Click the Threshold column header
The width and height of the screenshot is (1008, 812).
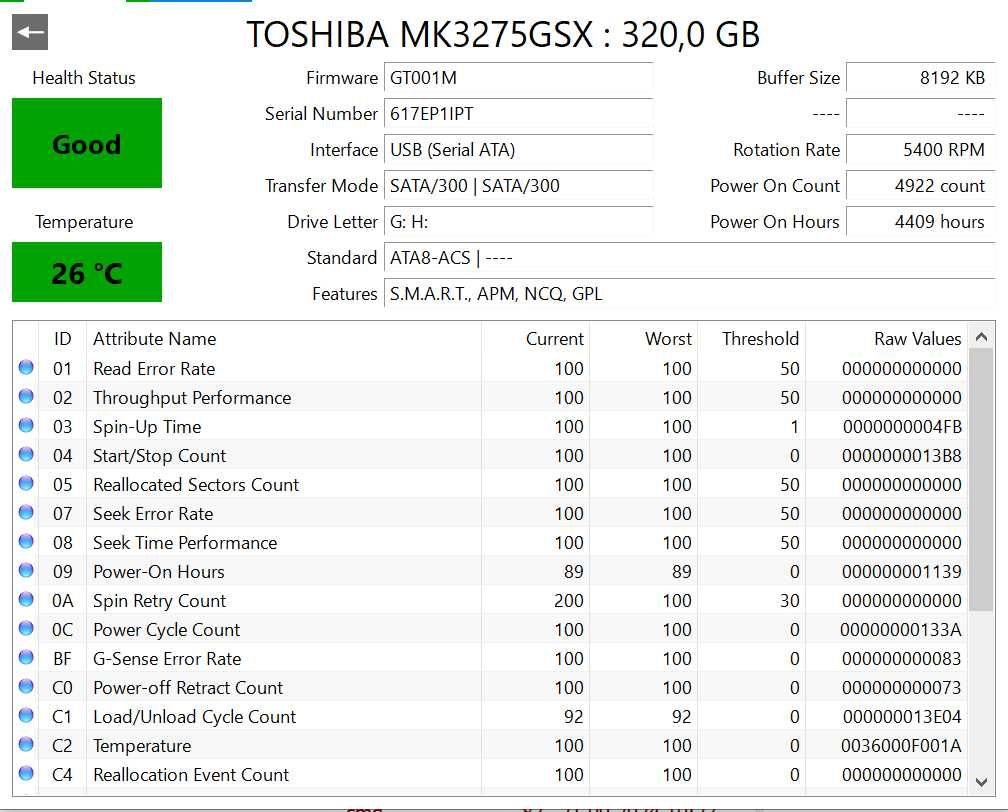752,339
